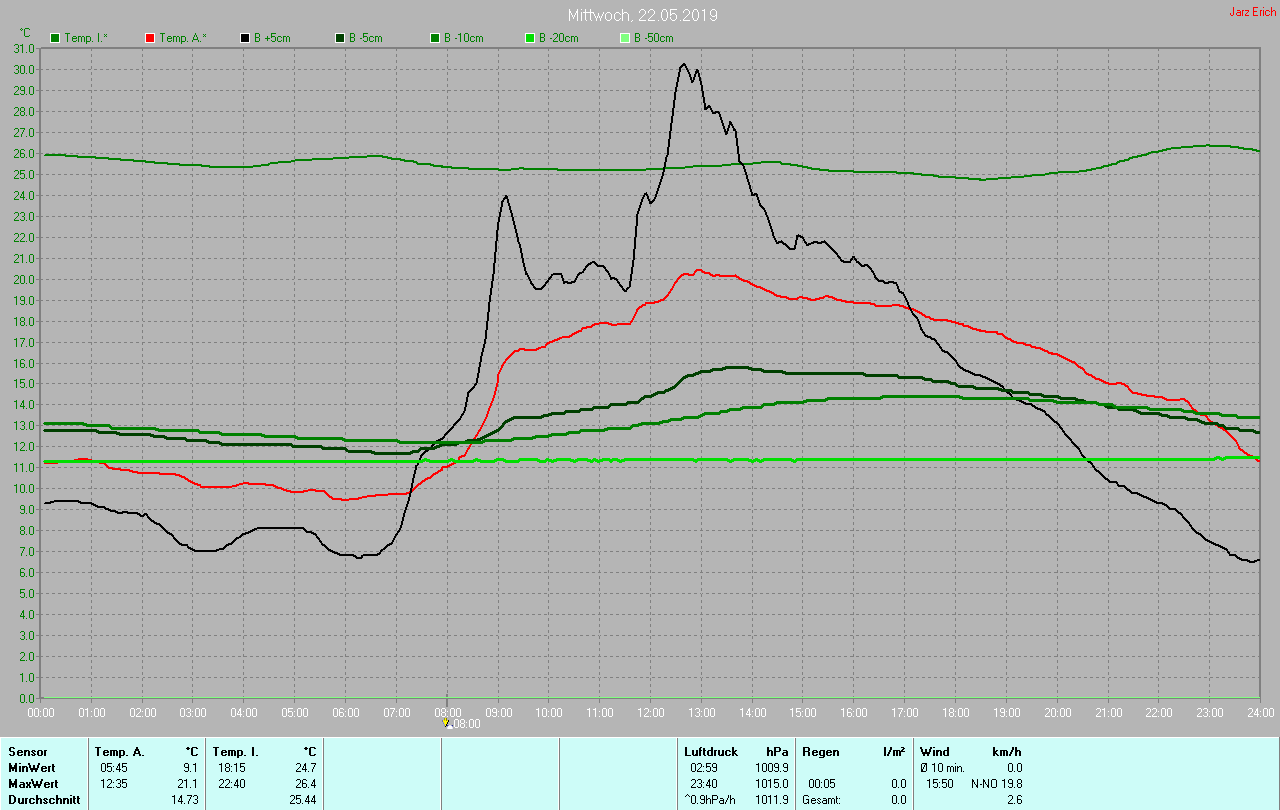This screenshot has height=810, width=1280.
Task: Click the 12:00 label on the time axis
Action: tap(650, 712)
